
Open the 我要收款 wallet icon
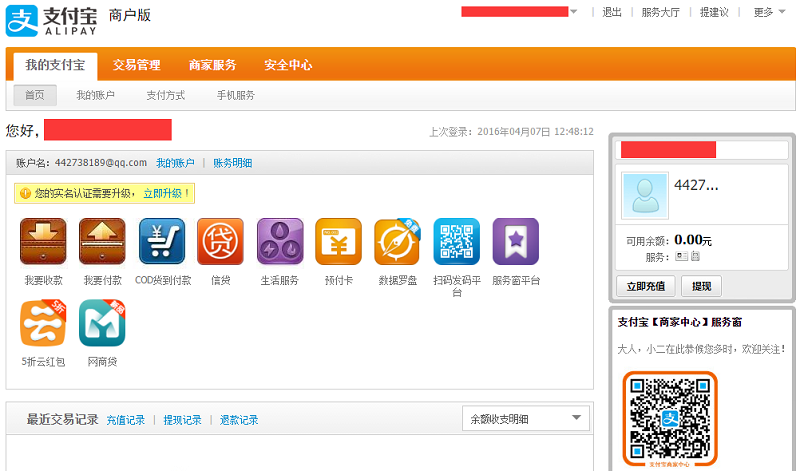tap(43, 241)
